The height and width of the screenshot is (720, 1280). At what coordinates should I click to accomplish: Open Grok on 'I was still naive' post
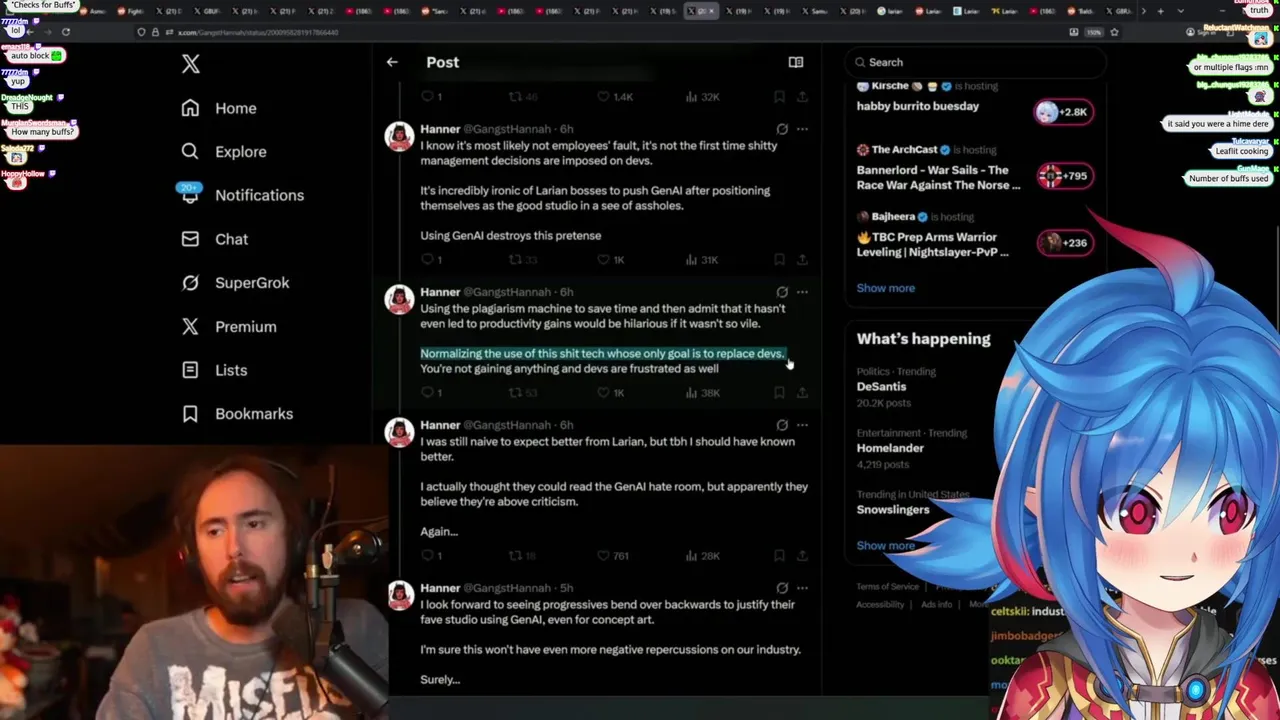coord(782,425)
